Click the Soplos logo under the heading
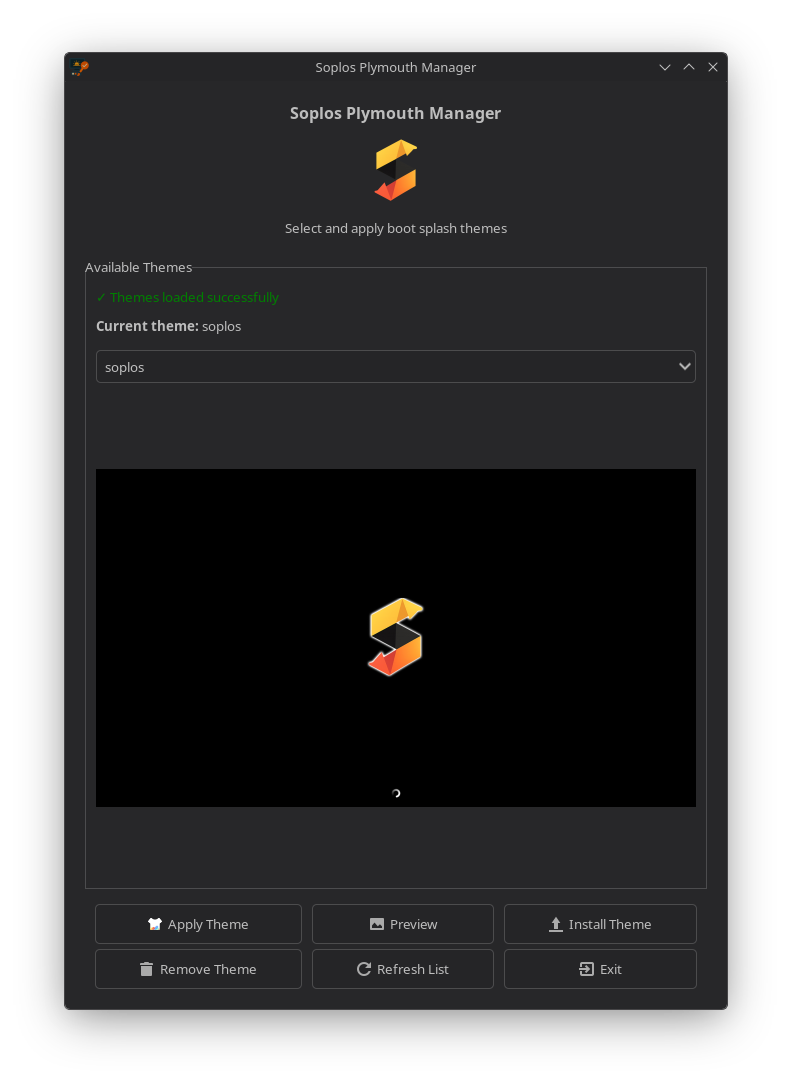The width and height of the screenshot is (792, 1086). coord(396,170)
